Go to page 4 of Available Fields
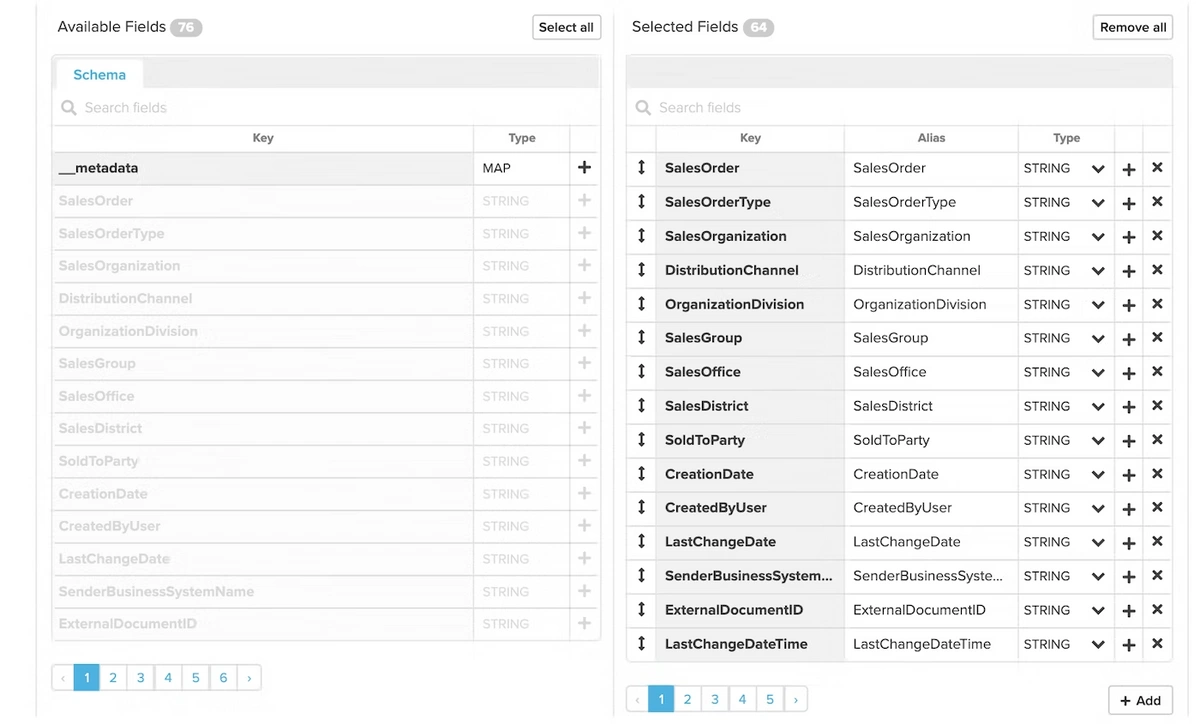1200x724 pixels. pos(168,678)
